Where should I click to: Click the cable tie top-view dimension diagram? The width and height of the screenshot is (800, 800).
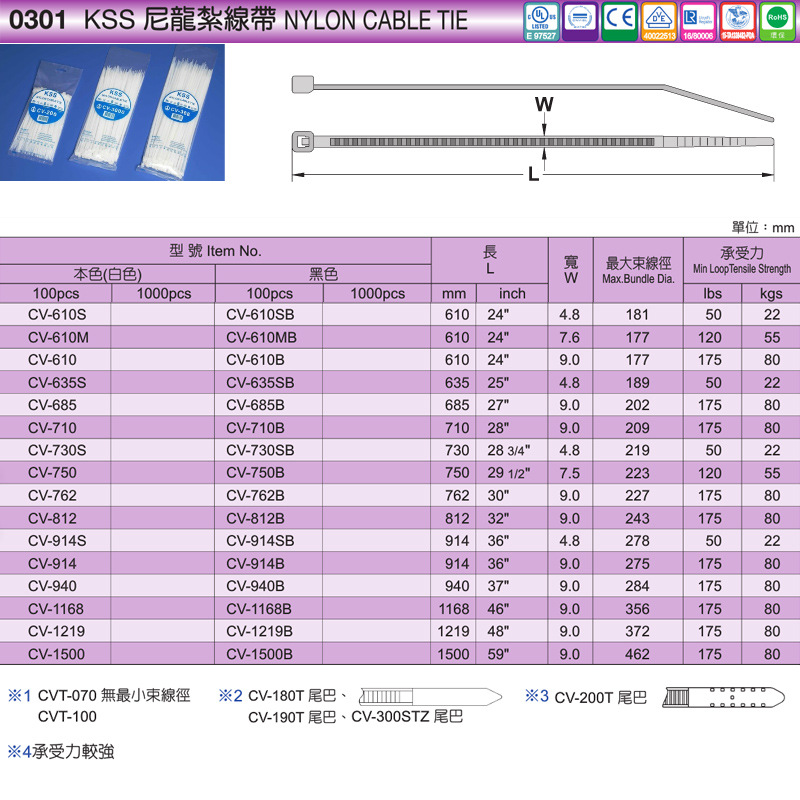pyautogui.click(x=533, y=142)
